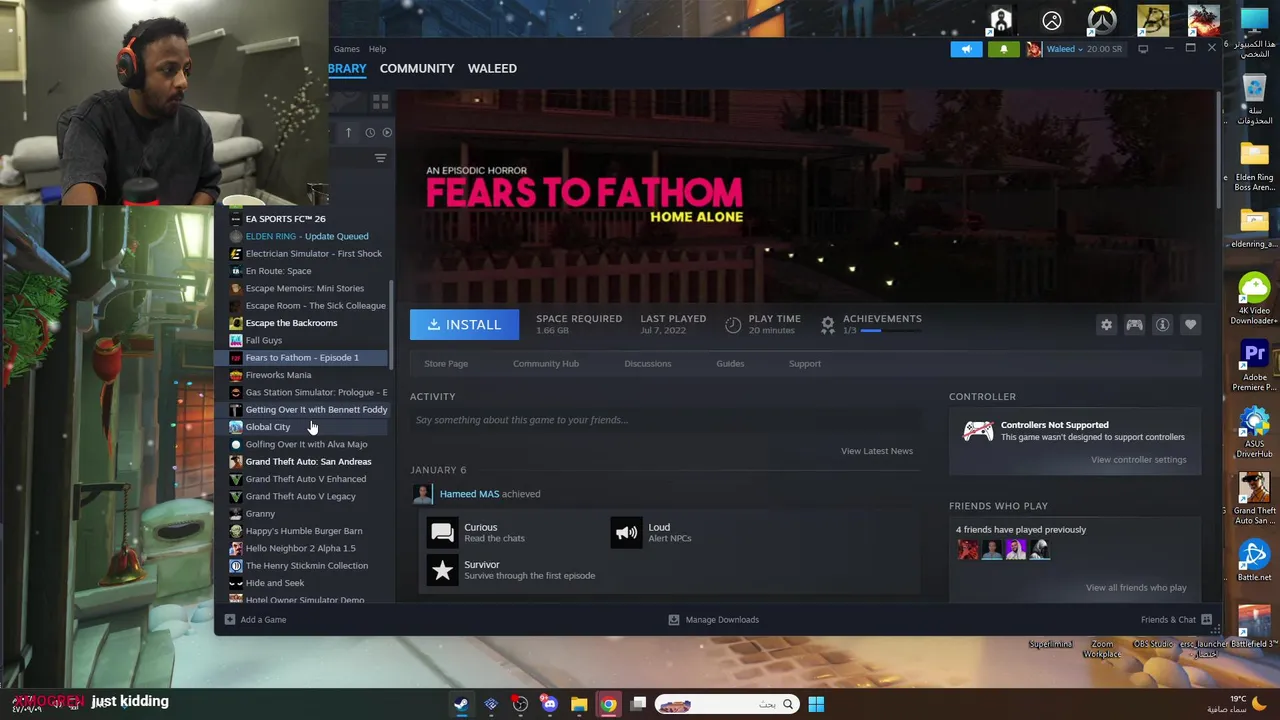Click the library list scrollbar
The width and height of the screenshot is (1280, 720).
(391, 323)
